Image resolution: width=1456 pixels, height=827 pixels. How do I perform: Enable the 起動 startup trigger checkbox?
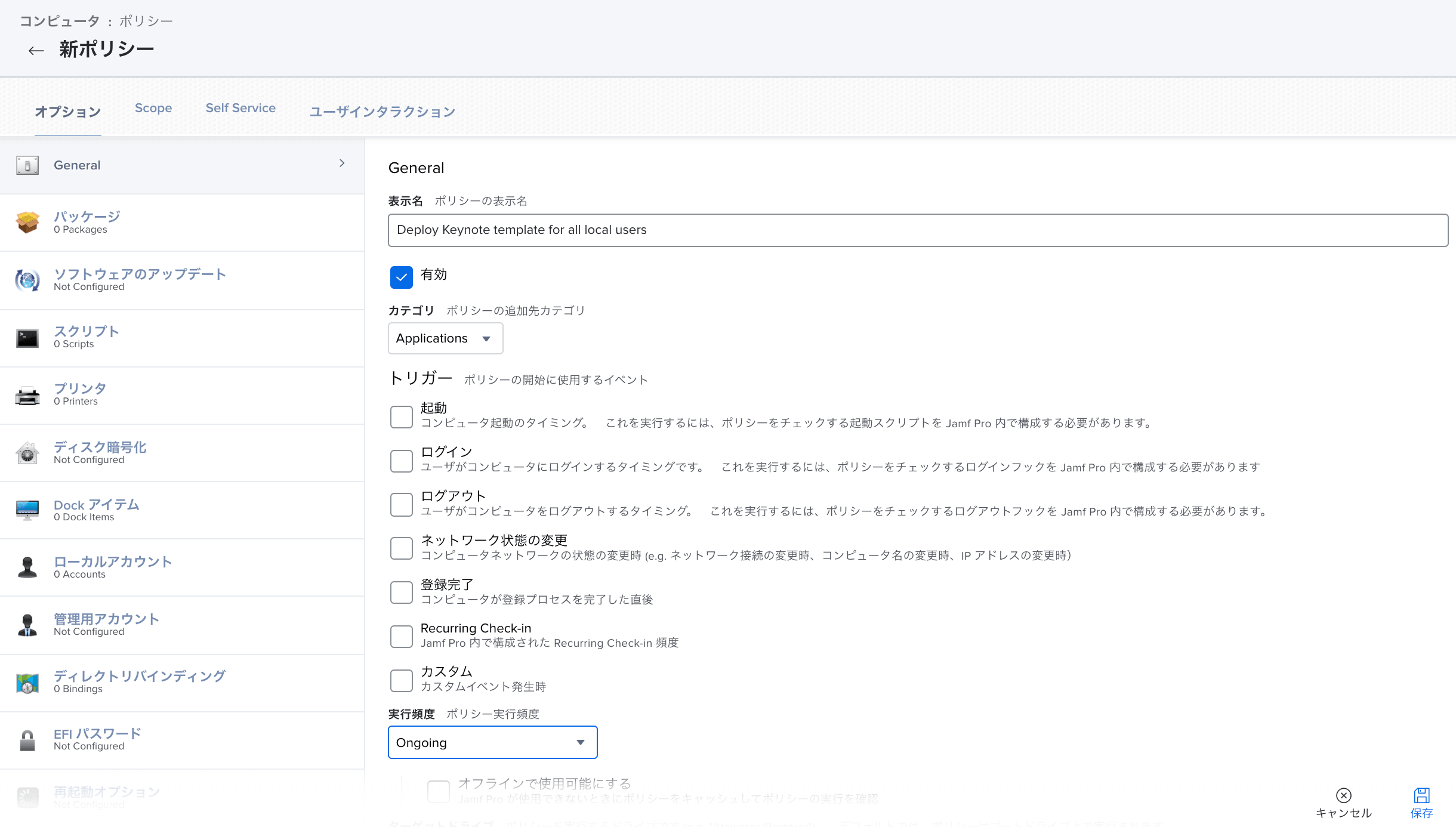click(402, 416)
